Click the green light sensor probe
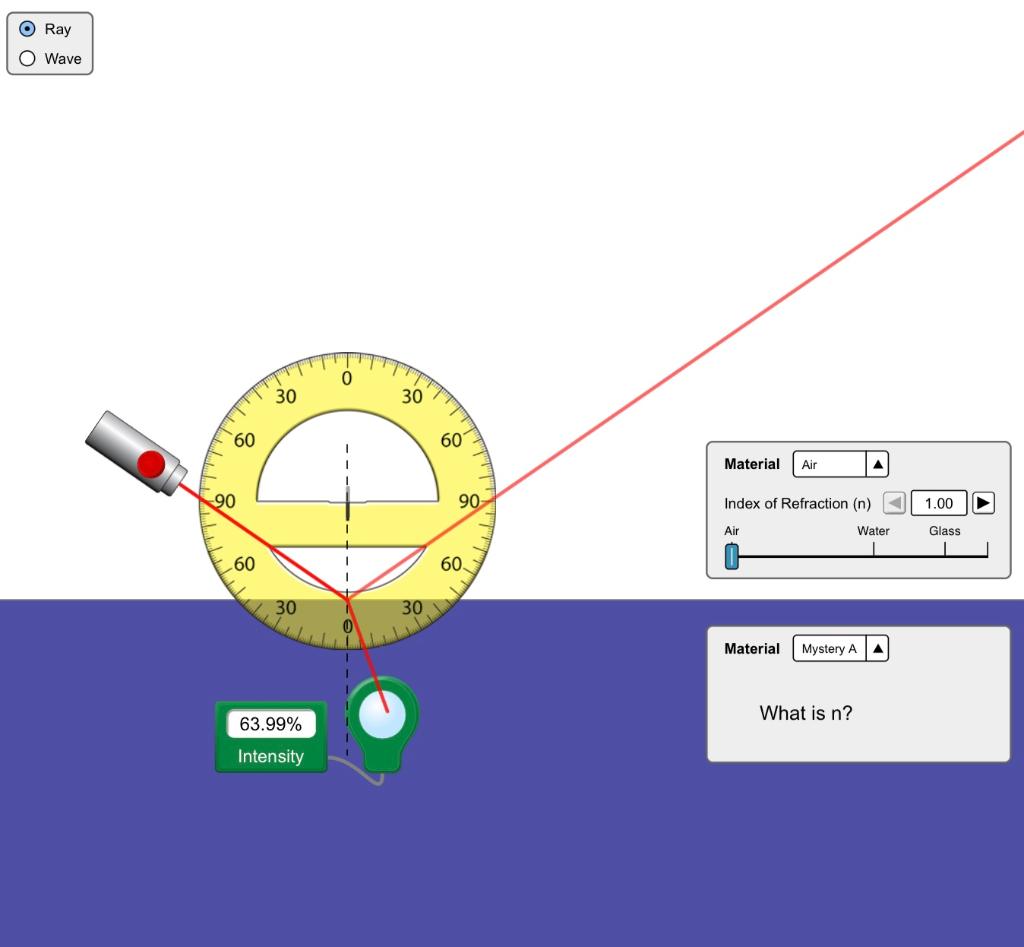1024x947 pixels. tap(383, 715)
